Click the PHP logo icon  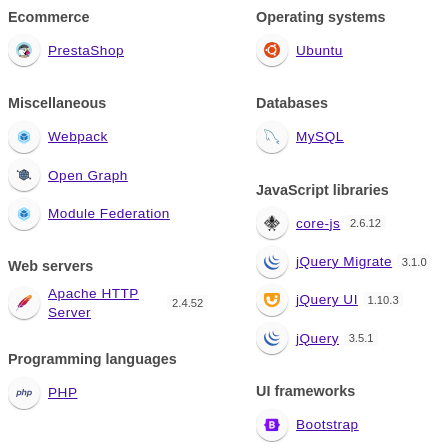click(24, 393)
